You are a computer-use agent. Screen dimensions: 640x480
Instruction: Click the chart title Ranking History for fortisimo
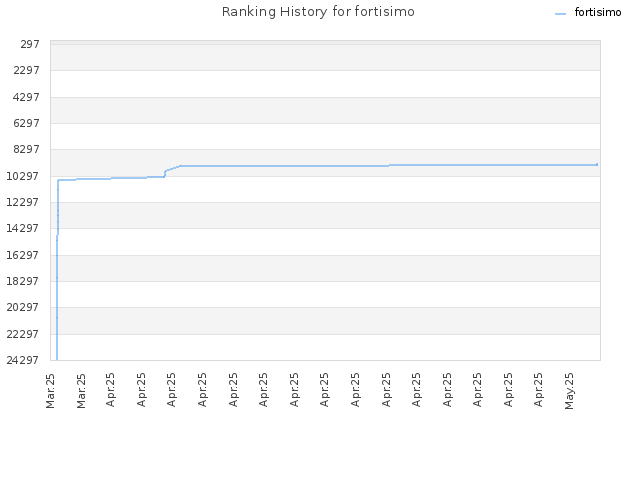coord(318,12)
